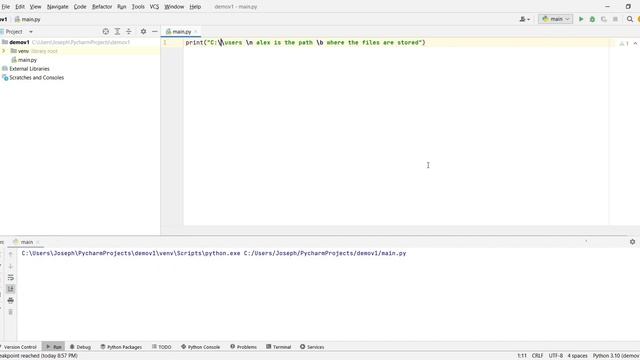Viewport: 640px width, 360px height.
Task: Open the Window menu
Action: point(174,7)
